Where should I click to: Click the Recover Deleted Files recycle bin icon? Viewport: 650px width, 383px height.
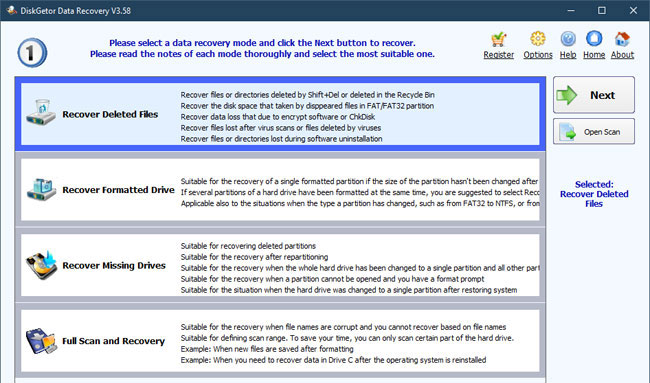pyautogui.click(x=41, y=112)
